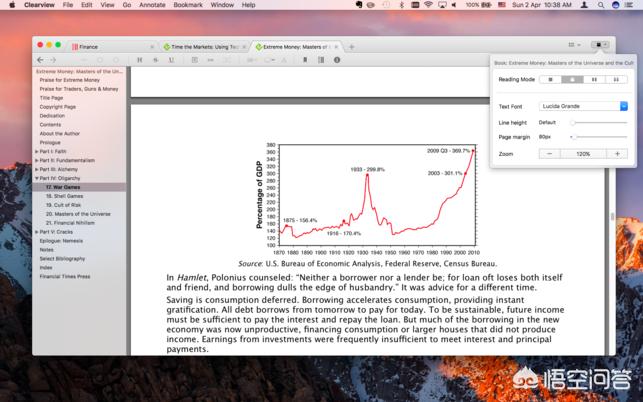Open the Spotlight search magnifier
The image size is (643, 402).
pyautogui.click(x=601, y=5)
